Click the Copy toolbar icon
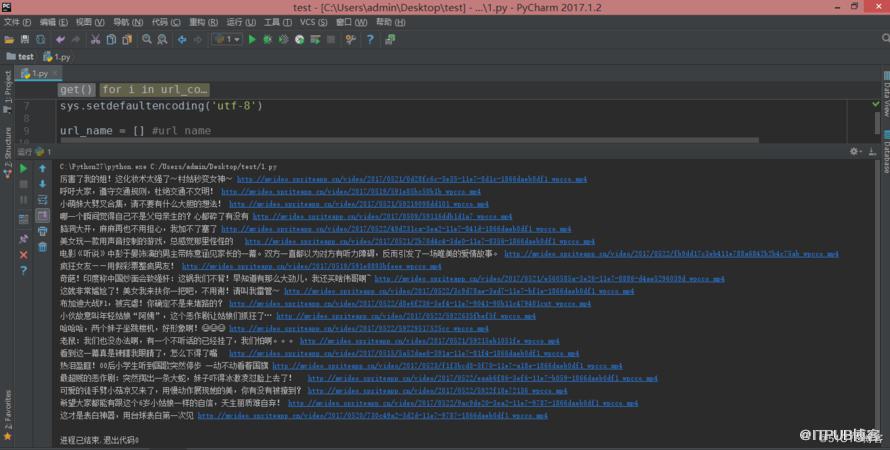Screen dimensions: 890x450 point(111,39)
